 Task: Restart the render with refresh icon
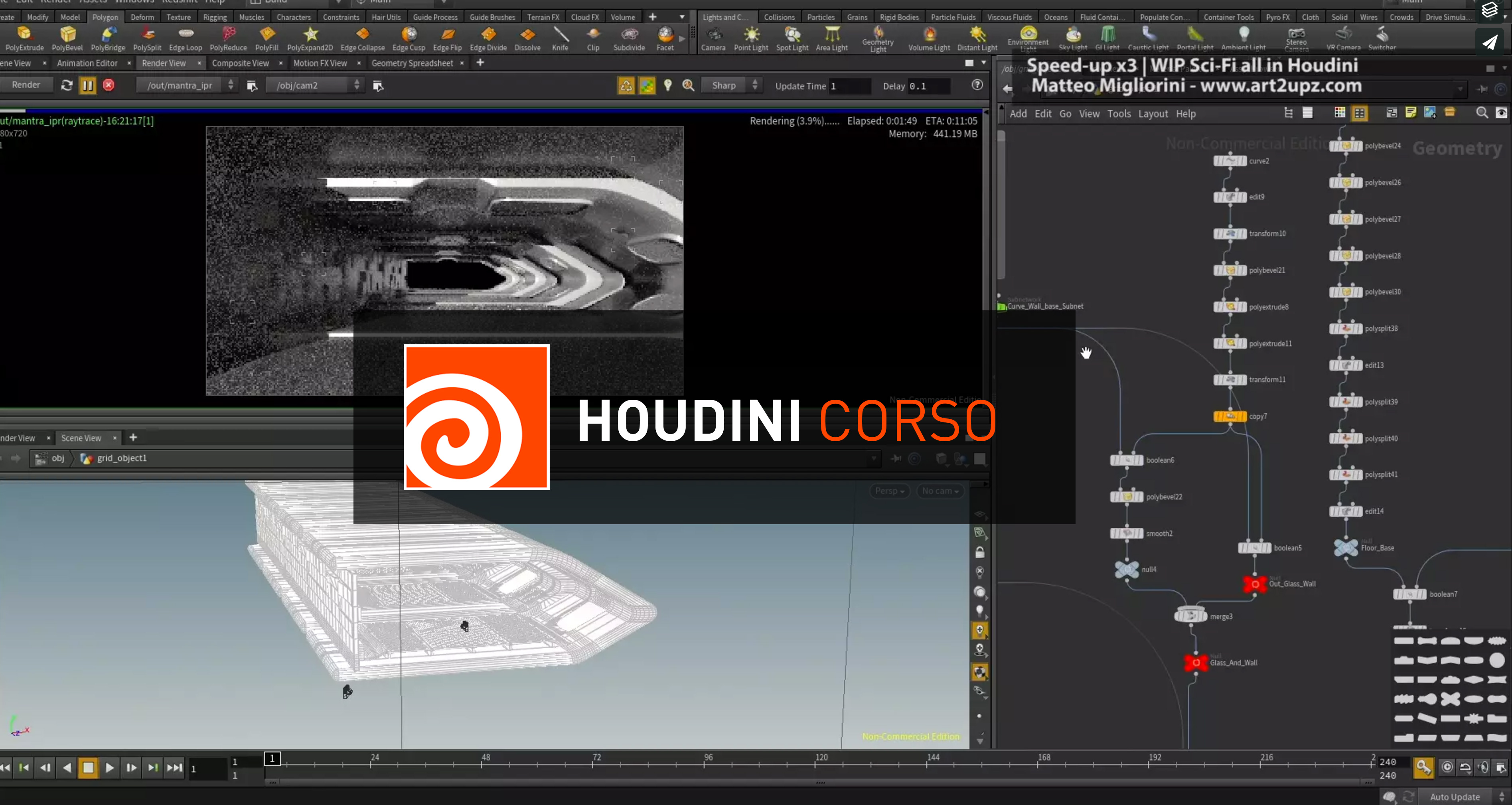pyautogui.click(x=66, y=85)
